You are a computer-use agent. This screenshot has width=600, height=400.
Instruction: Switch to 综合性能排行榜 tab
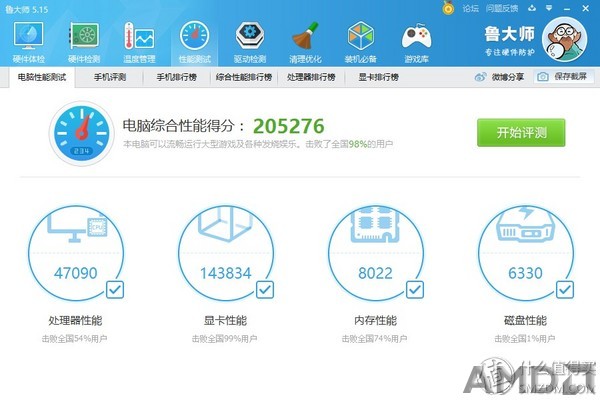click(244, 77)
